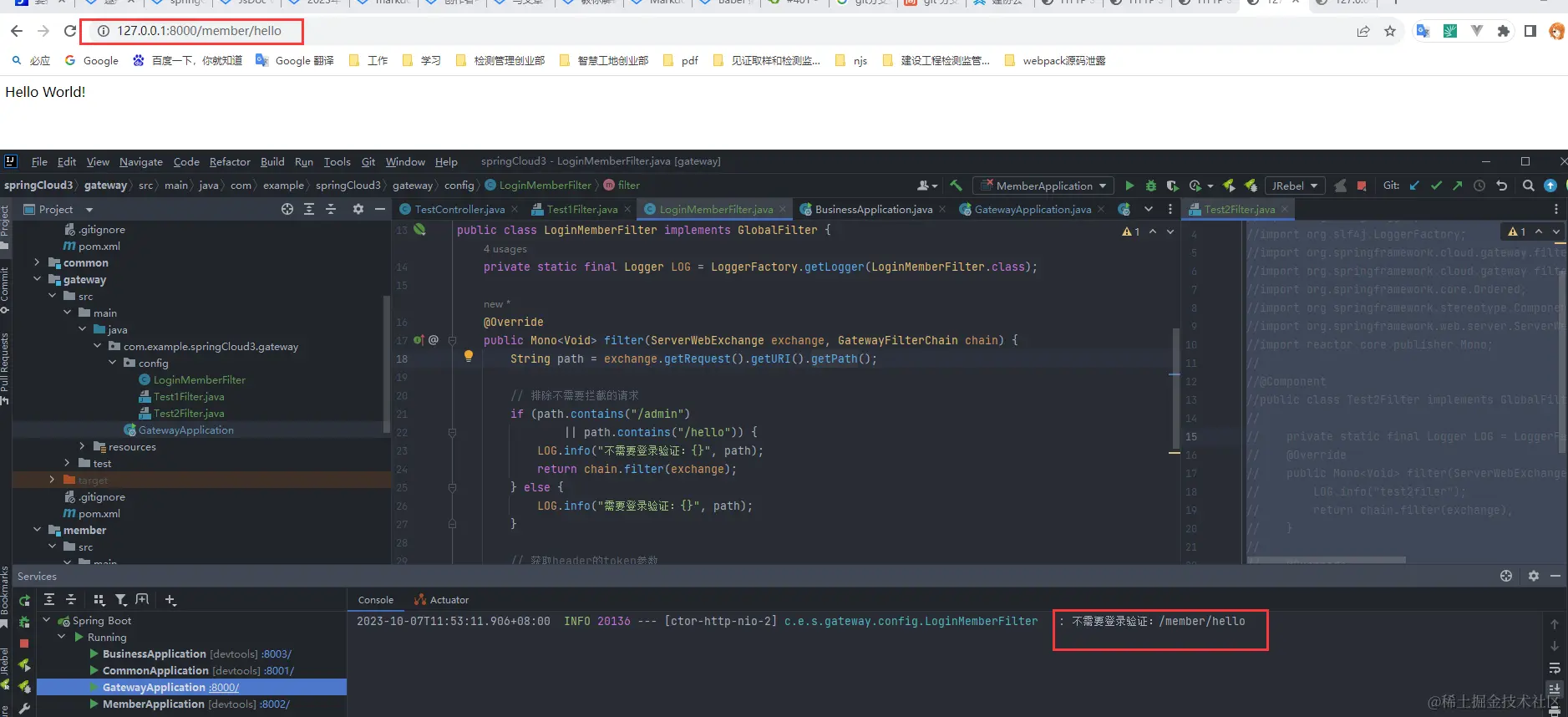Screen dimensions: 1568x717
Task: Click the intention lightbulb on line 18
Action: (469, 356)
